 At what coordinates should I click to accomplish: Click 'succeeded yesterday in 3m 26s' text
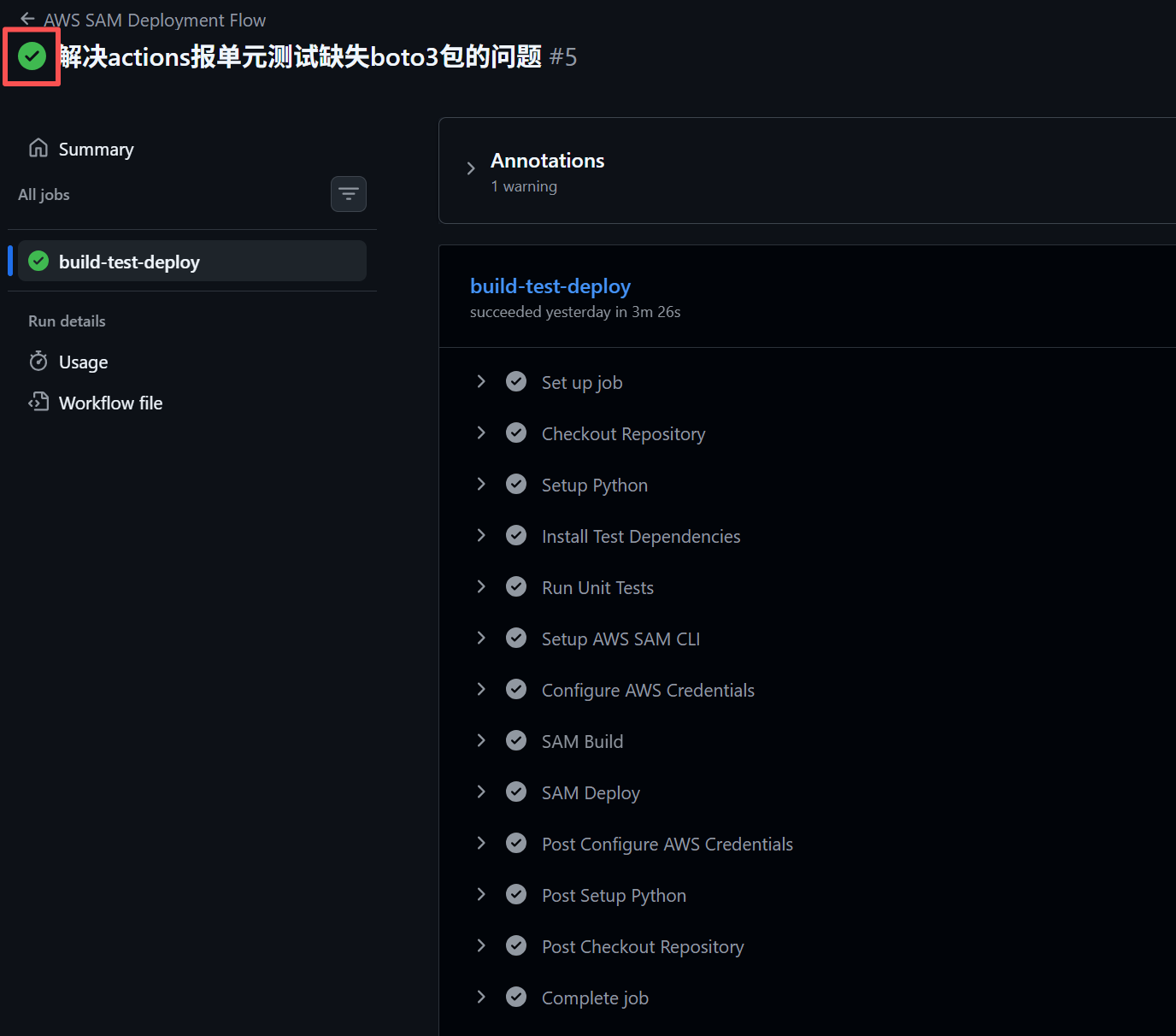[575, 312]
